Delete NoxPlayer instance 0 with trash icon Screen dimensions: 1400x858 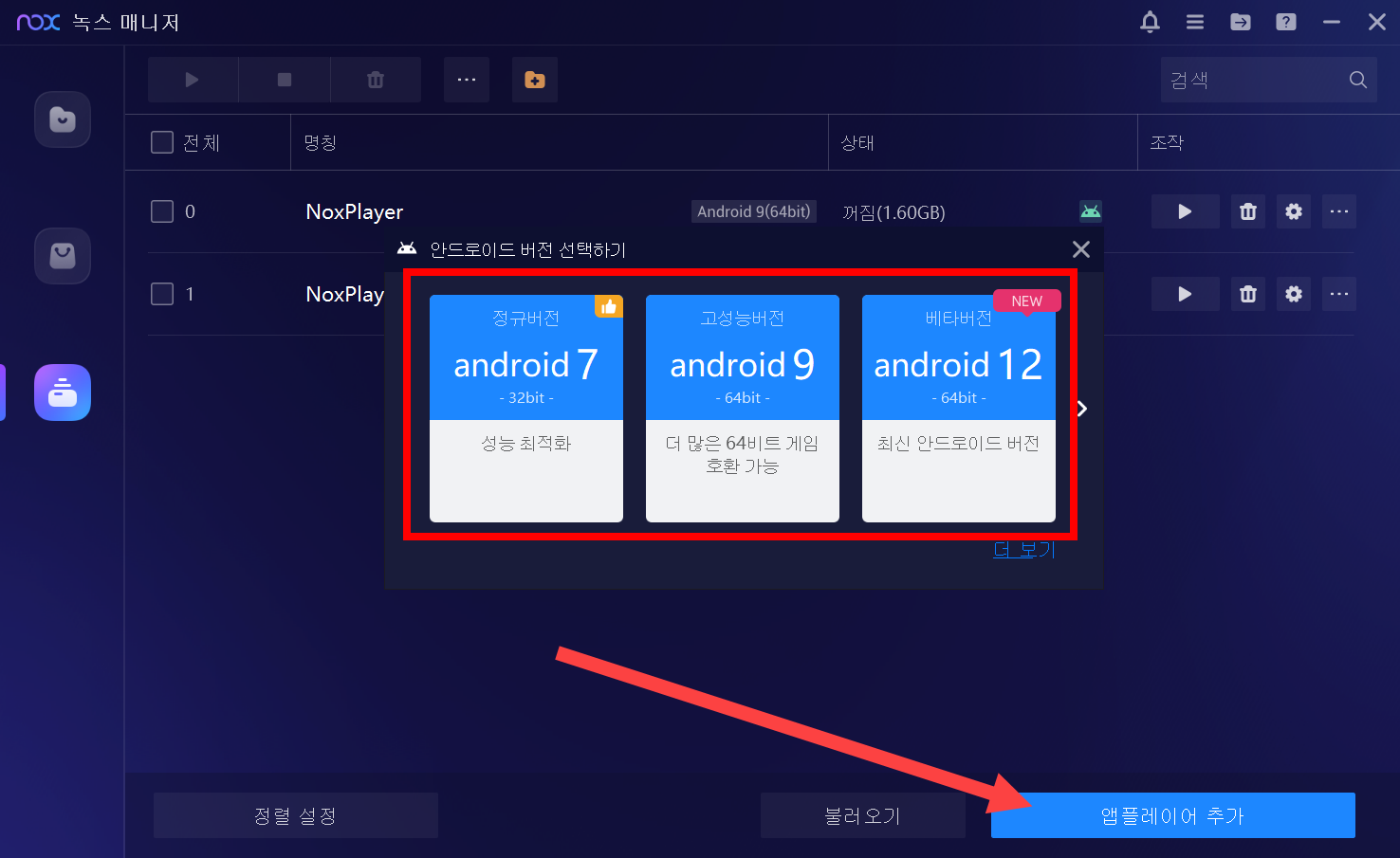1248,211
